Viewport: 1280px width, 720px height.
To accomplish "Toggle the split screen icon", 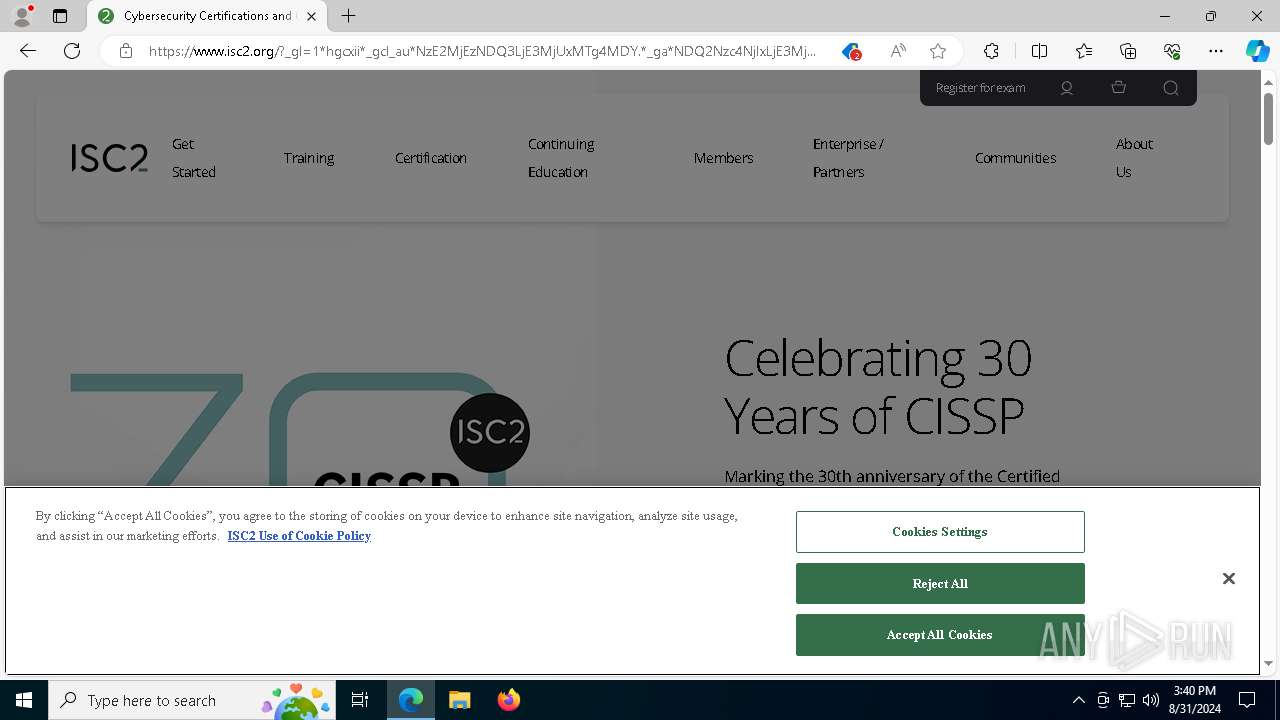I will click(1039, 51).
